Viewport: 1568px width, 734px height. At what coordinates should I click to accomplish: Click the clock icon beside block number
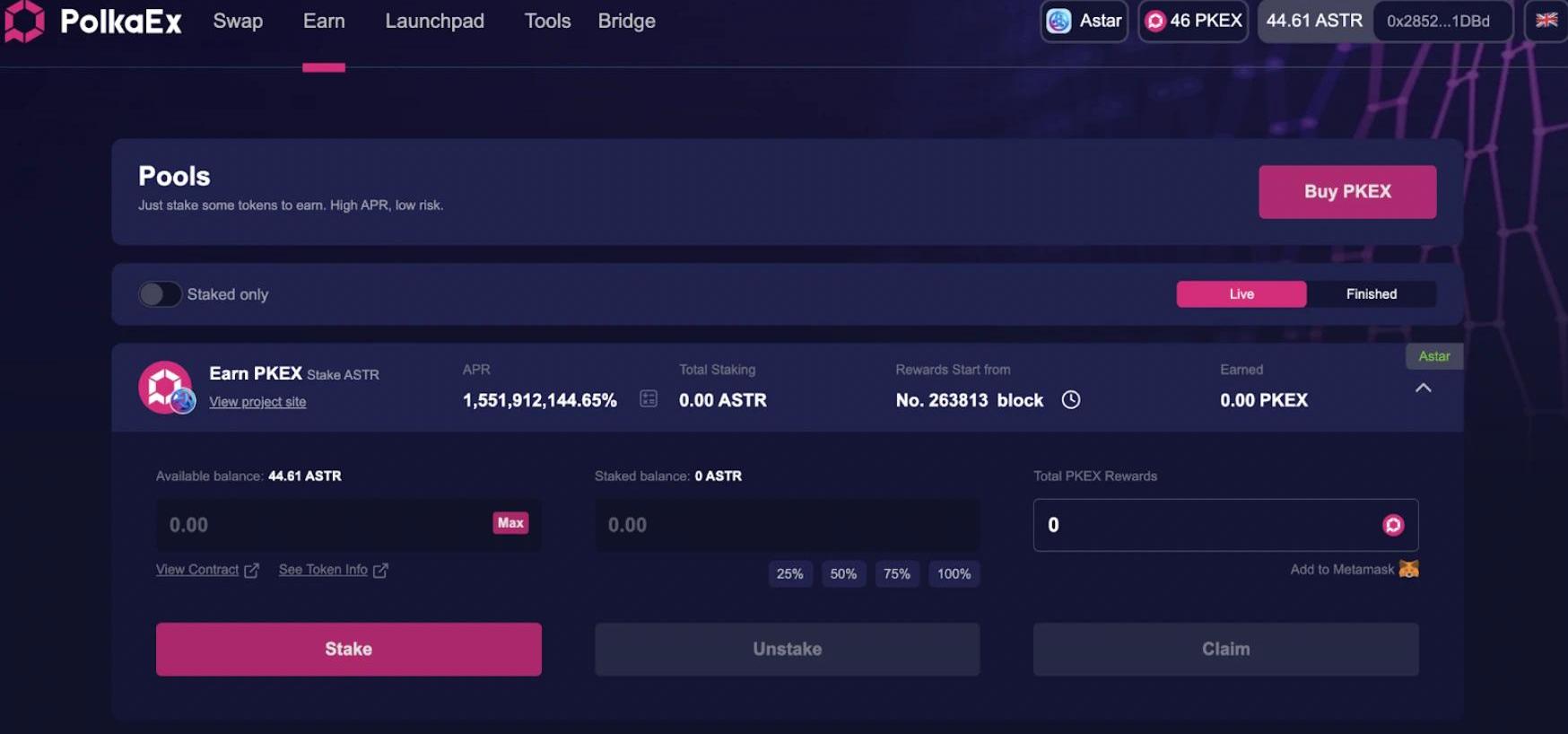pyautogui.click(x=1070, y=400)
